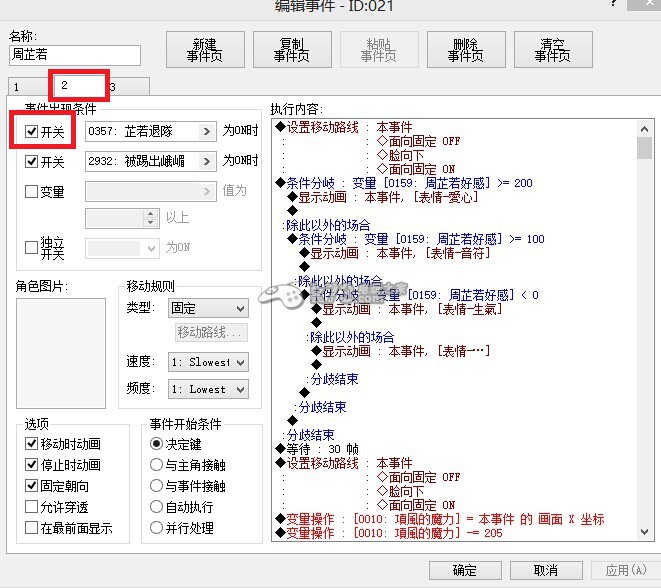Click scroll-up arrow of the 执行内容 list
This screenshot has height=588, width=661.
[x=645, y=127]
